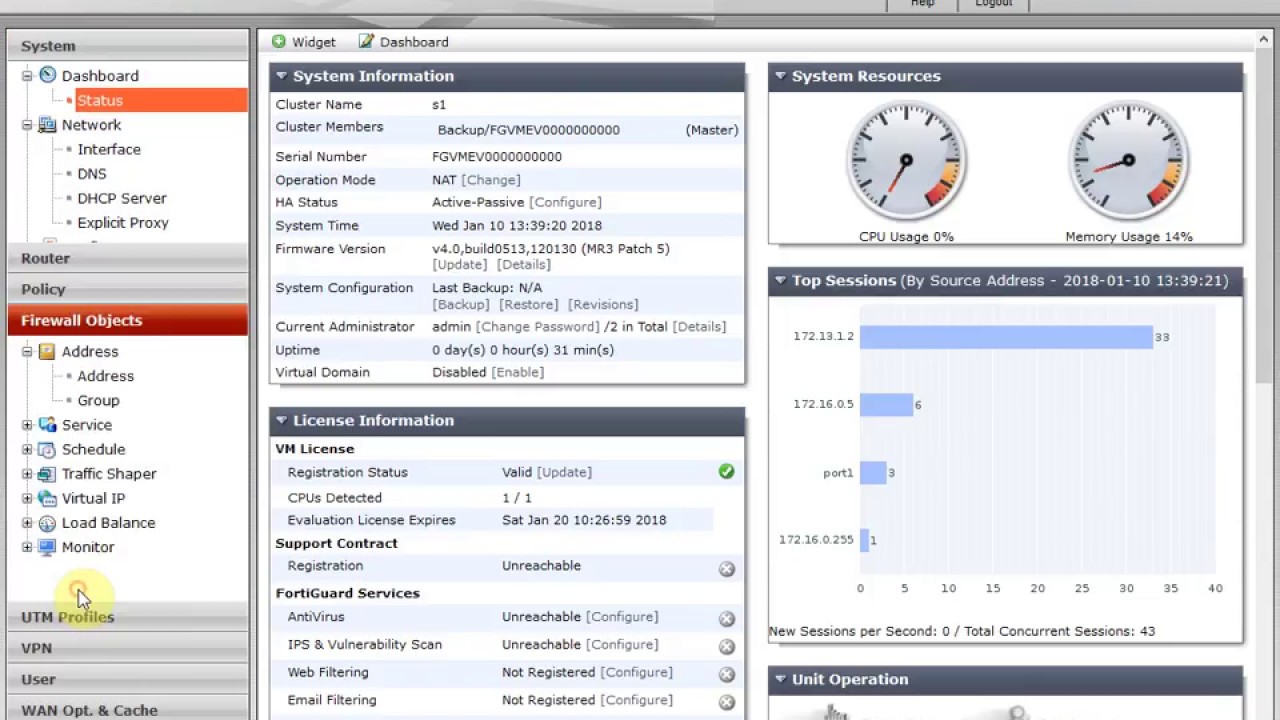The height and width of the screenshot is (720, 1280).
Task: Click the Help button at top
Action: pyautogui.click(x=922, y=4)
